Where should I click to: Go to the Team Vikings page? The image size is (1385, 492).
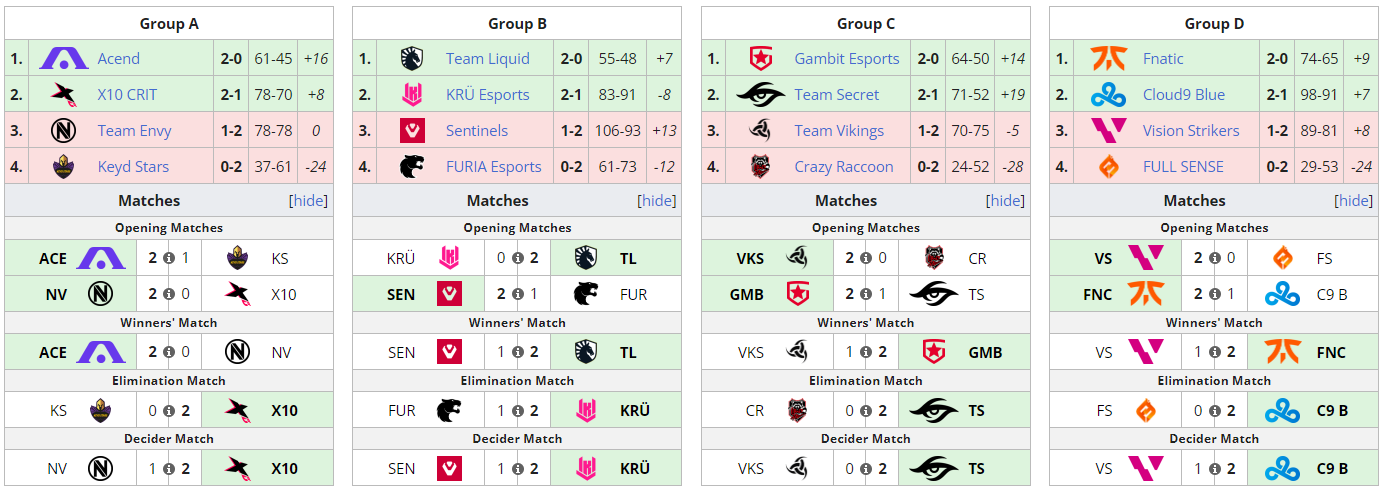point(839,131)
